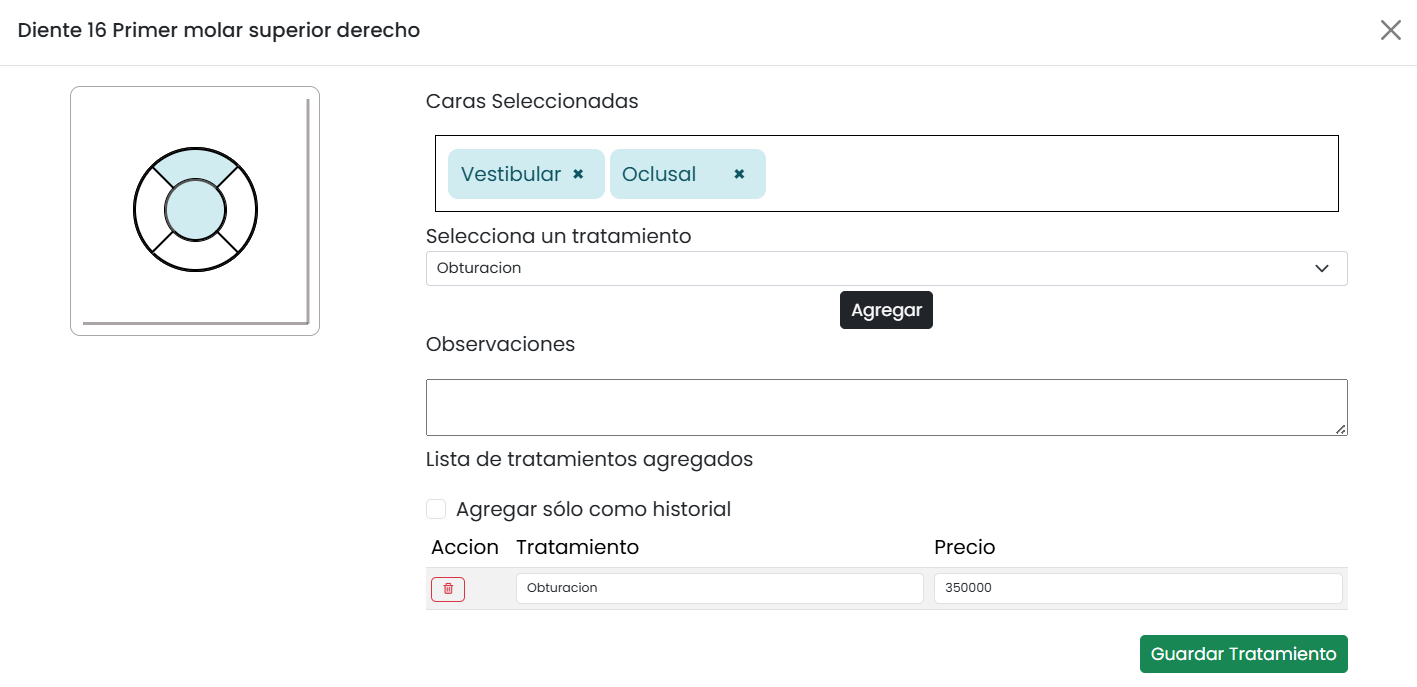Remove the Vestibular face using its x icon
The image size is (1417, 687).
click(578, 173)
